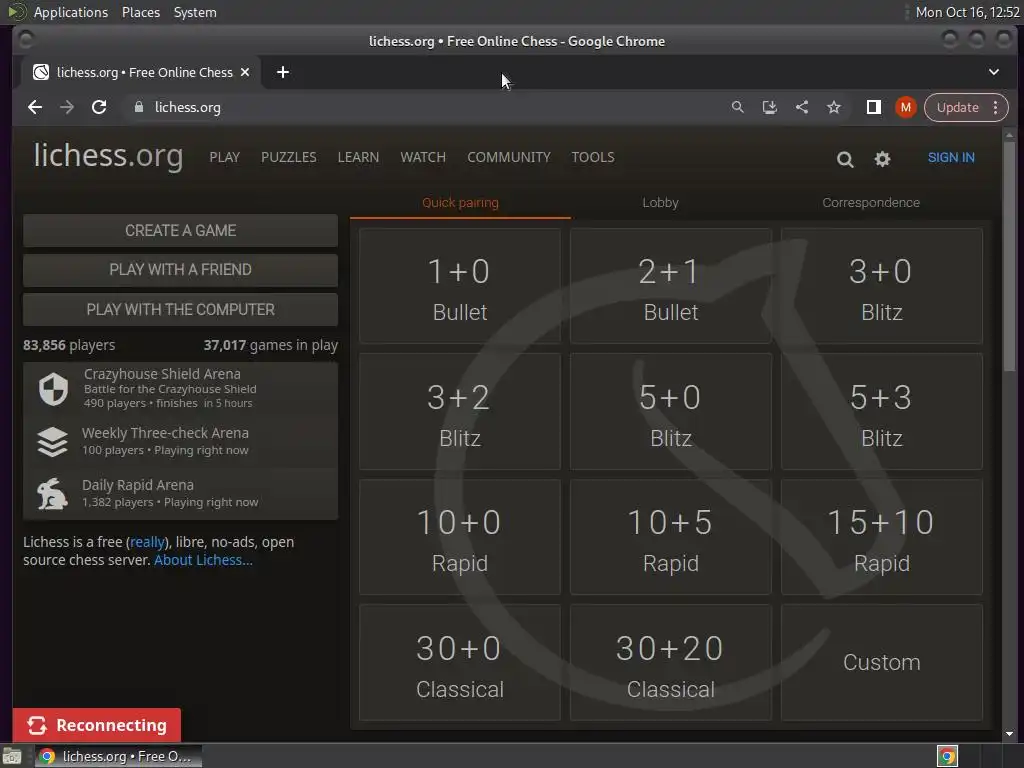Open Weekly Three-check Arena tournament
Image resolution: width=1024 pixels, height=768 pixels.
pos(180,441)
